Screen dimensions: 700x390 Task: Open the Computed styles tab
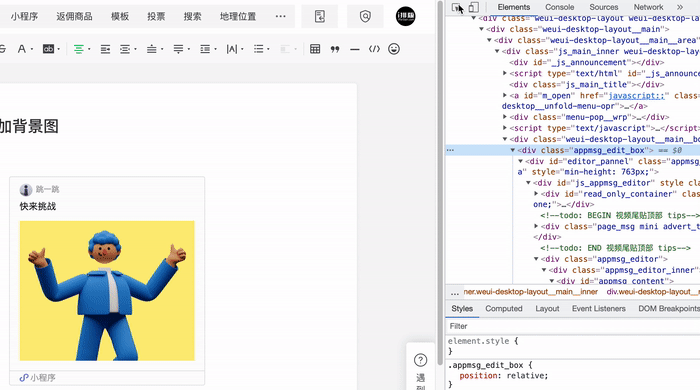(x=504, y=309)
